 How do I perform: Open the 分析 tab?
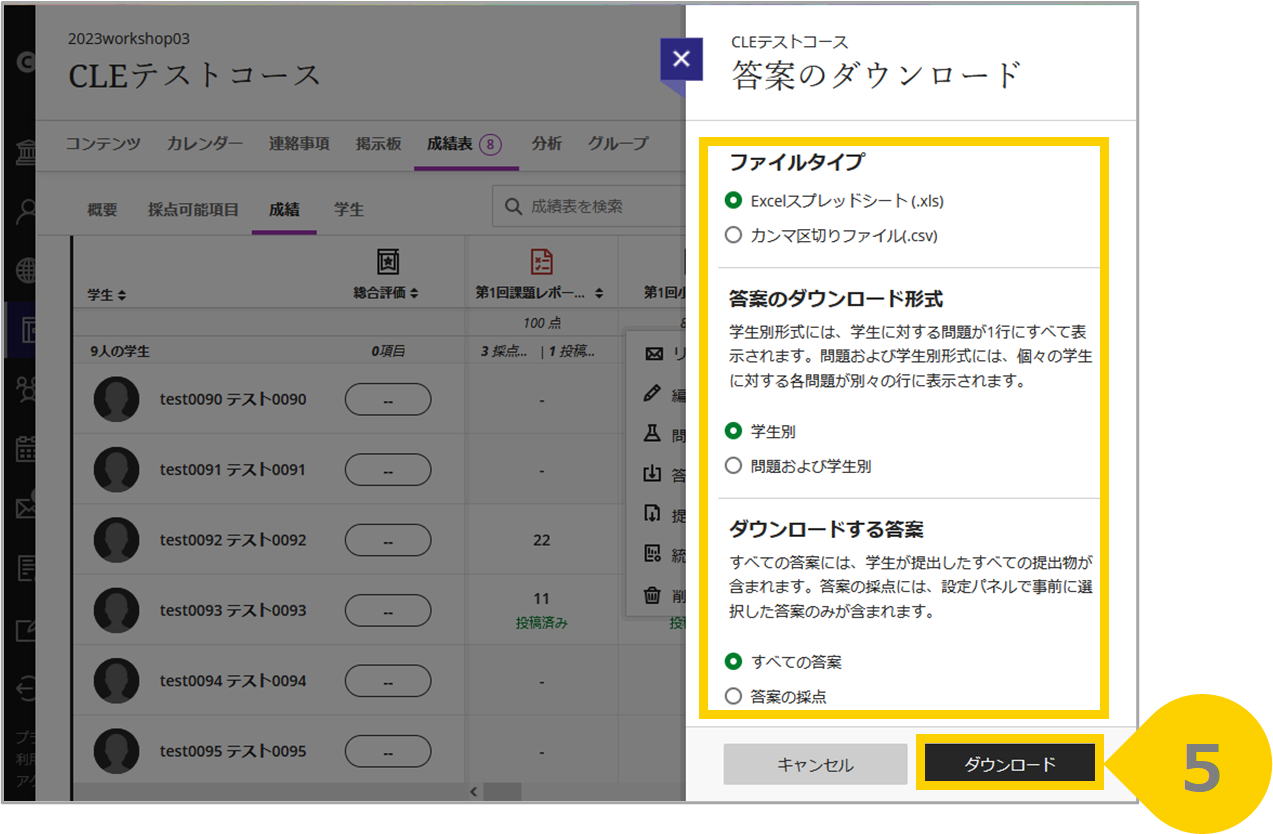pyautogui.click(x=547, y=143)
